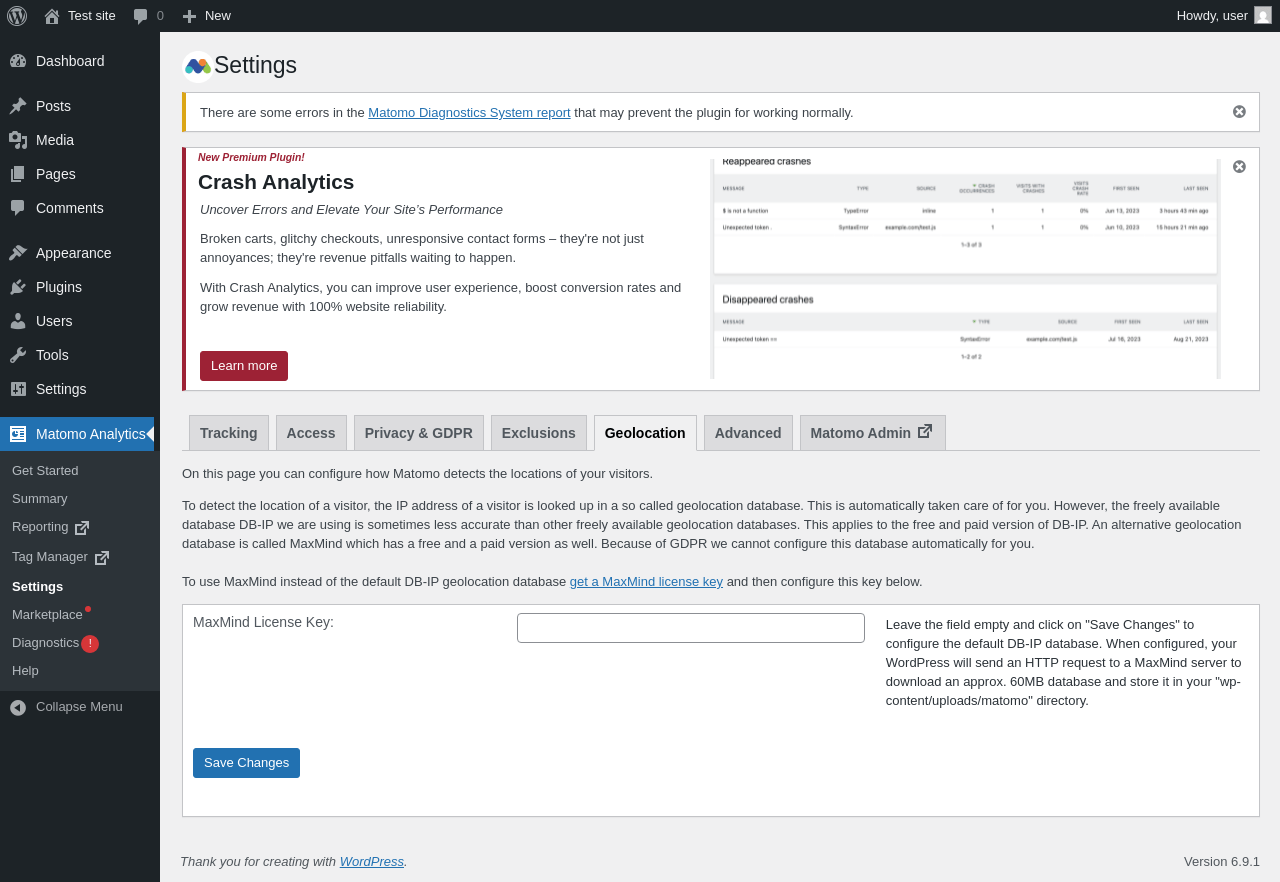Click the WordPress logo icon

tap(17, 16)
